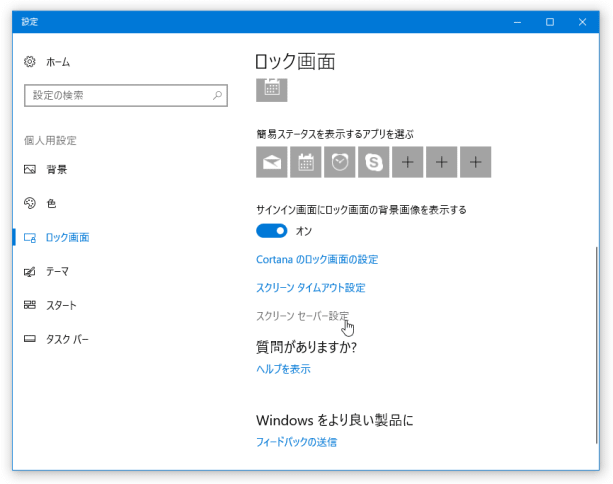Choose the Calendar quick status app tile
Screen dimensions: 613x484
pyautogui.click(x=306, y=162)
